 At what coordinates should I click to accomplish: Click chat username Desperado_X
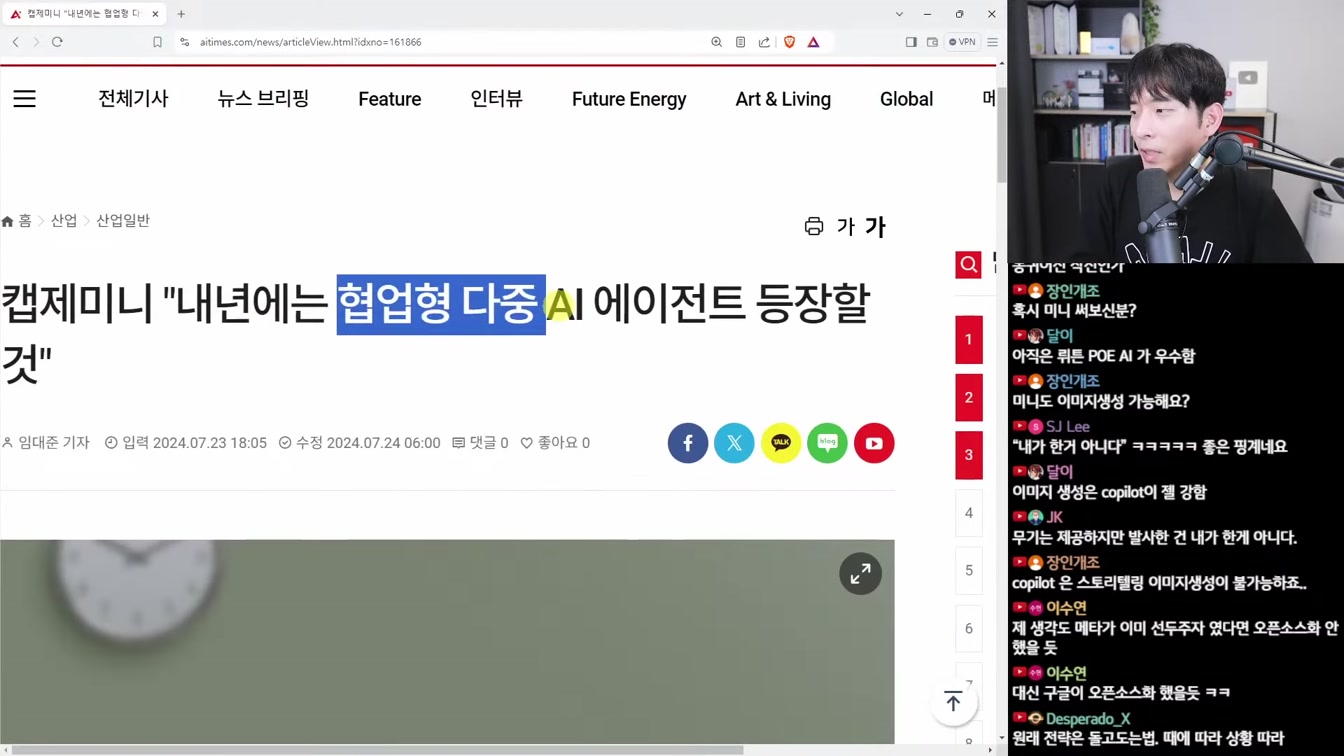1088,719
